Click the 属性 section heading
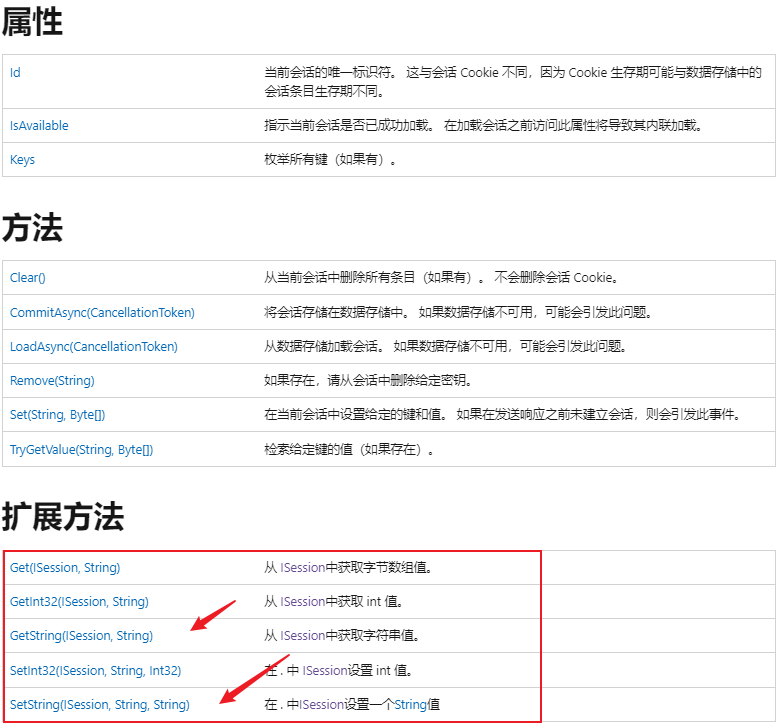The image size is (777, 723). 32,22
